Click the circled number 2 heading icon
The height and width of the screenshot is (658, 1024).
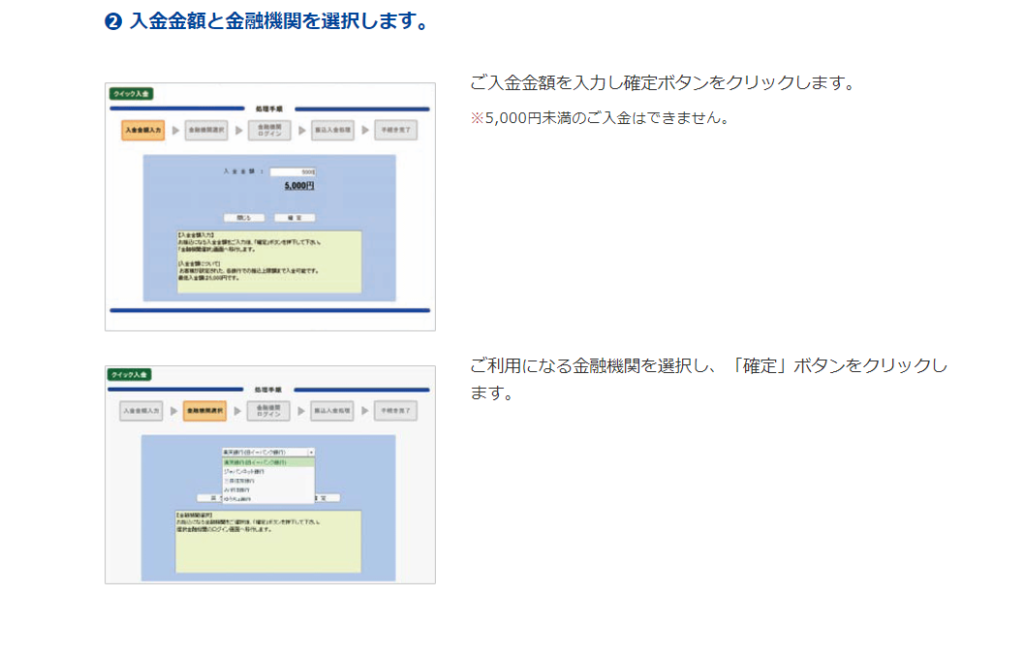point(113,22)
